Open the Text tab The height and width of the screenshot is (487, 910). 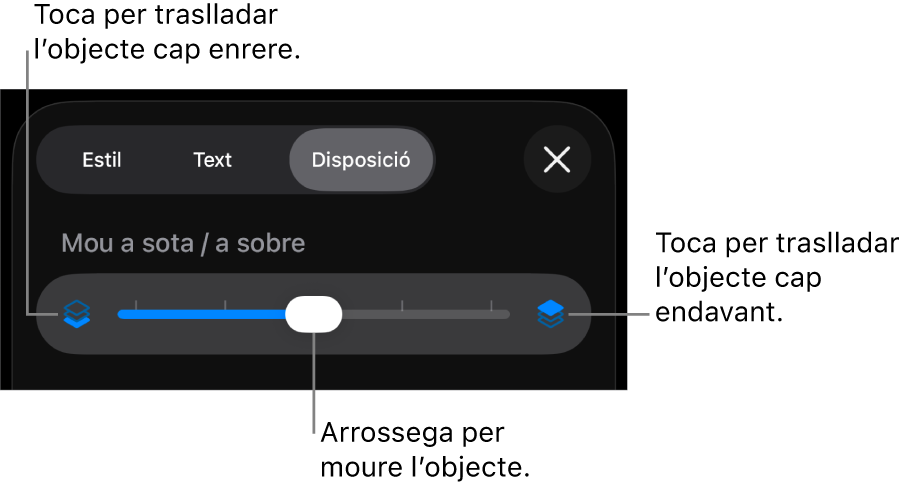pyautogui.click(x=212, y=160)
